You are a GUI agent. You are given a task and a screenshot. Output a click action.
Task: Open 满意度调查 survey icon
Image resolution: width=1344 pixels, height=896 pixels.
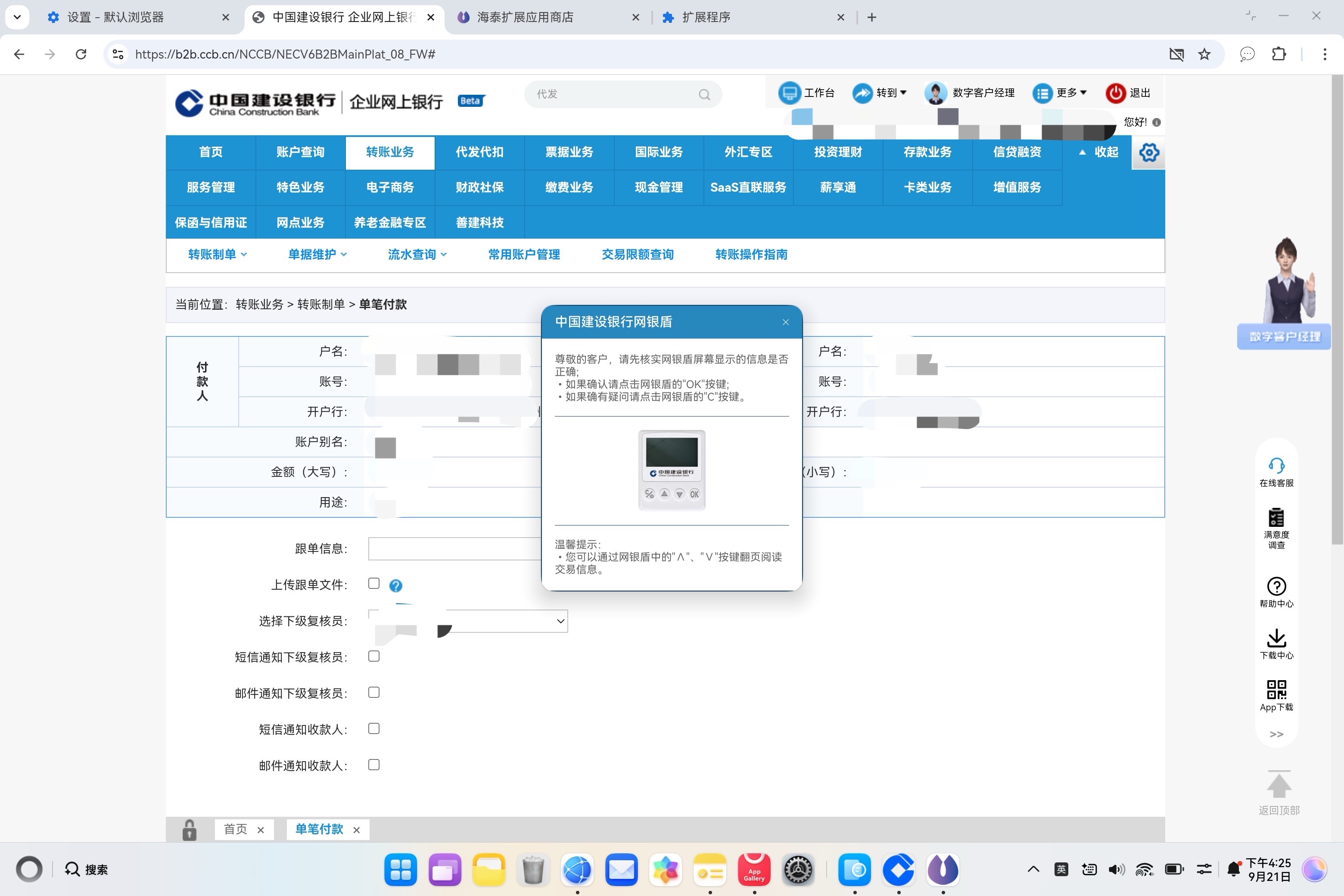click(1276, 517)
